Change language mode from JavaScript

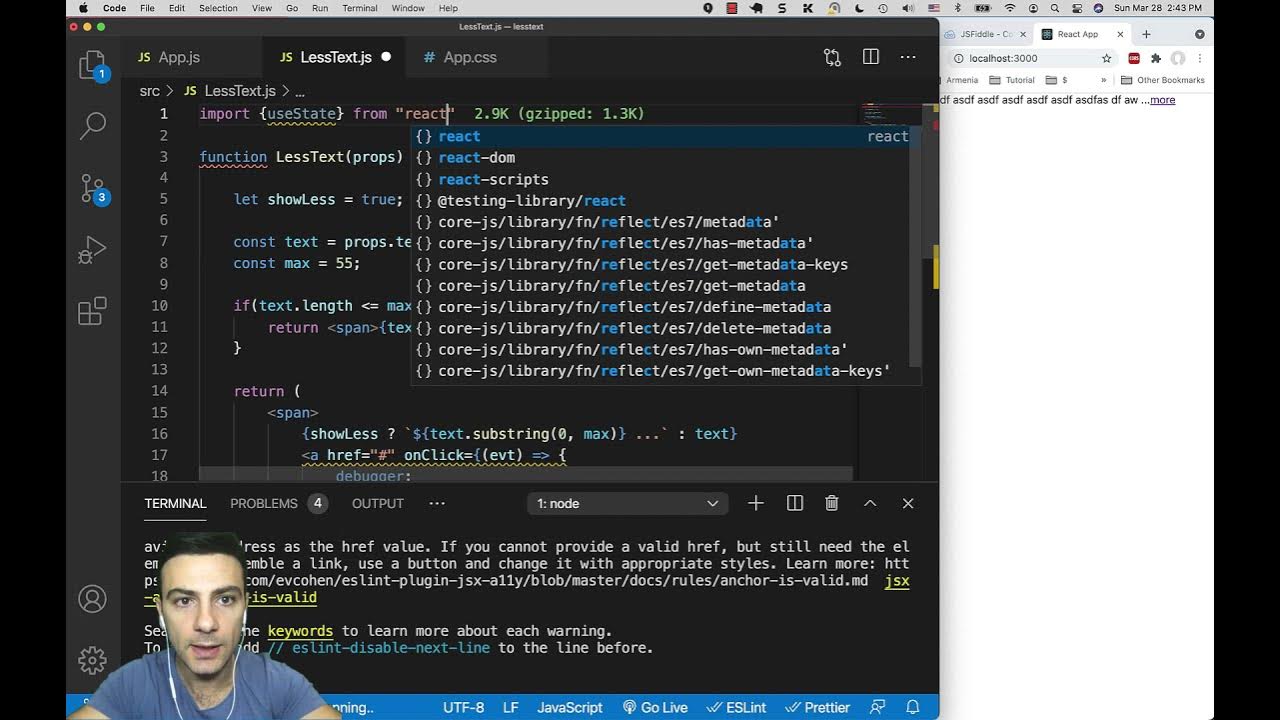click(570, 707)
